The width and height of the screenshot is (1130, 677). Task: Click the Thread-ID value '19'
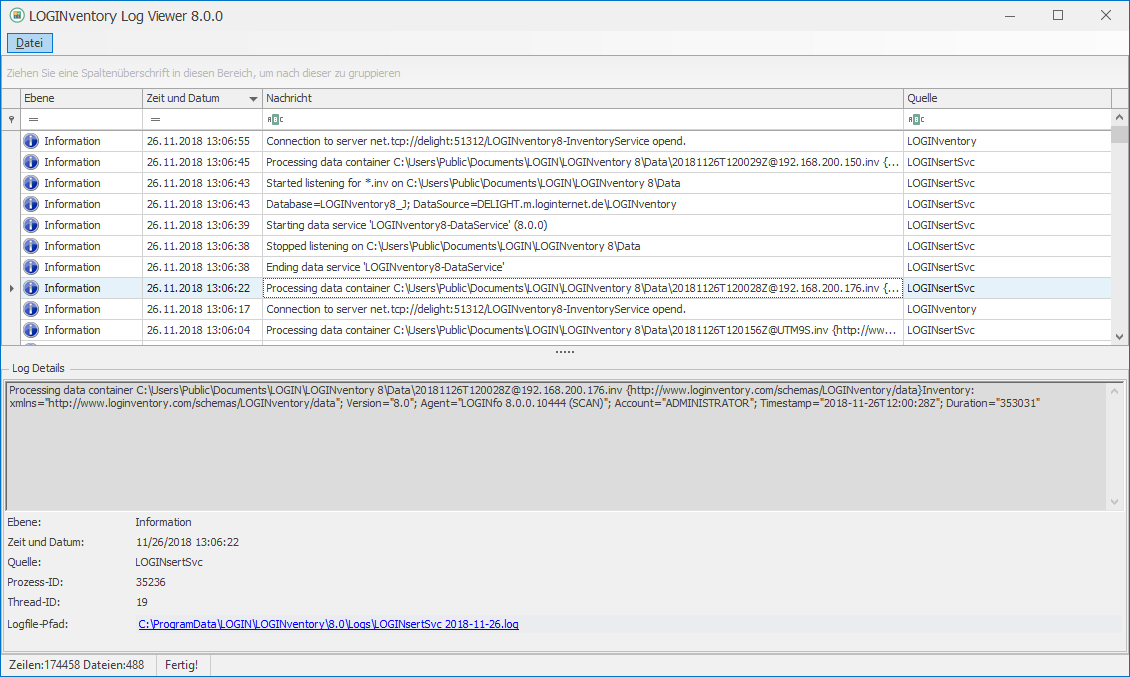coord(142,603)
